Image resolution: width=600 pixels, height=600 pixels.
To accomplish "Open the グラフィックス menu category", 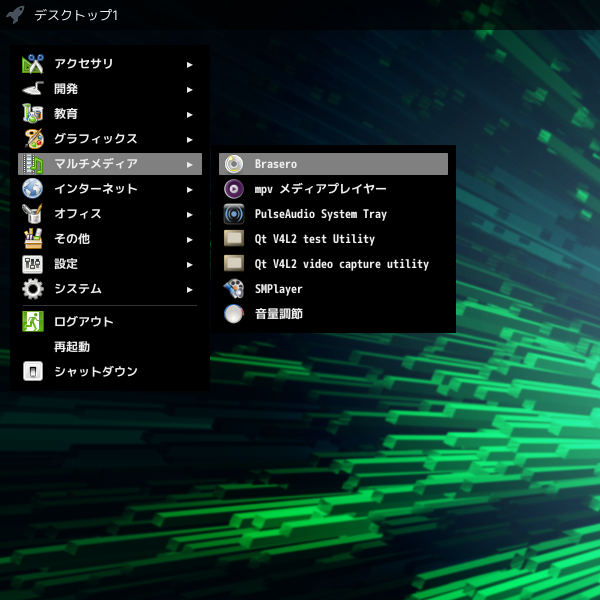I will tap(110, 139).
